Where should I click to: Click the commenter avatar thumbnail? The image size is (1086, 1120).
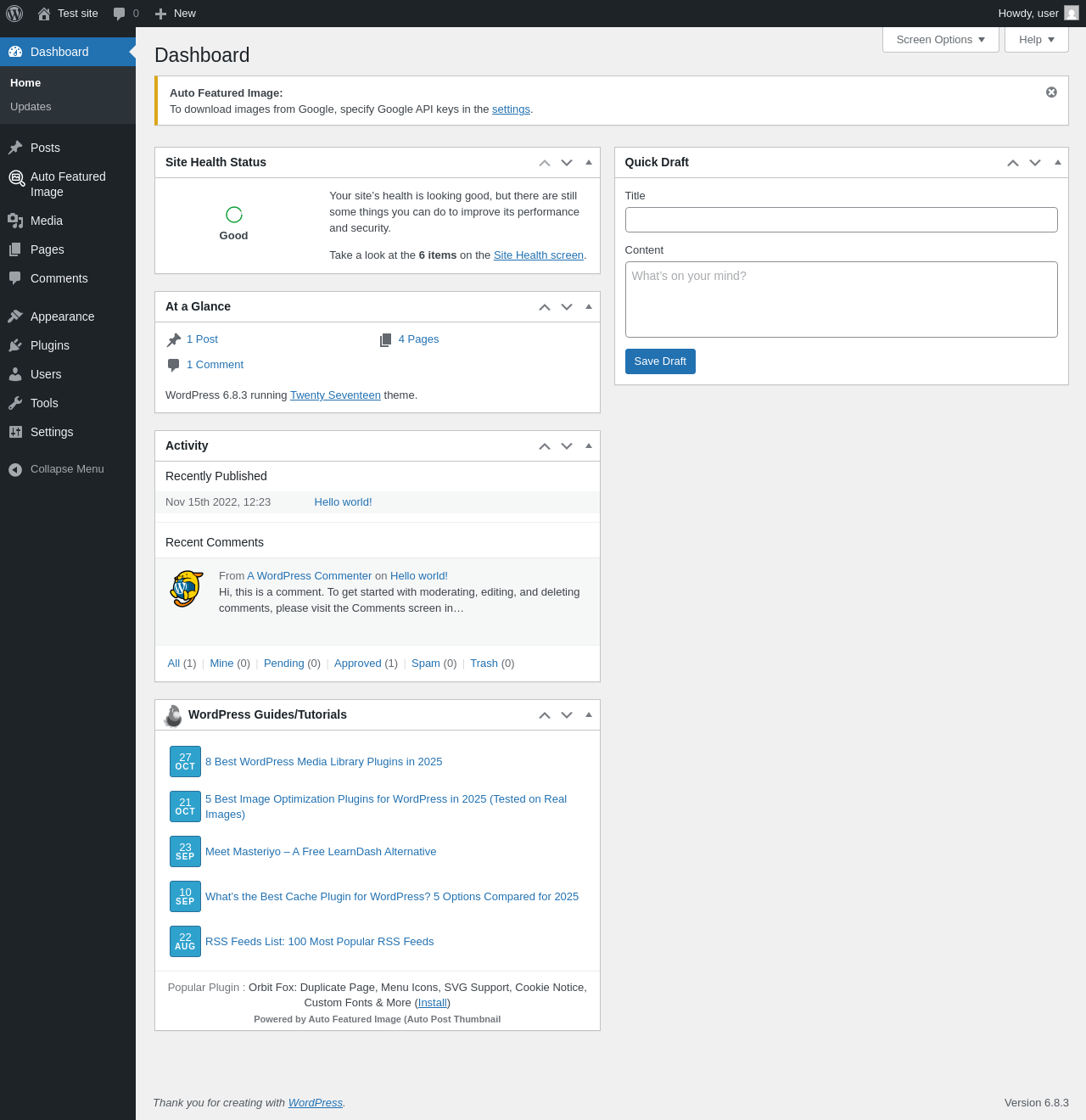pyautogui.click(x=186, y=589)
